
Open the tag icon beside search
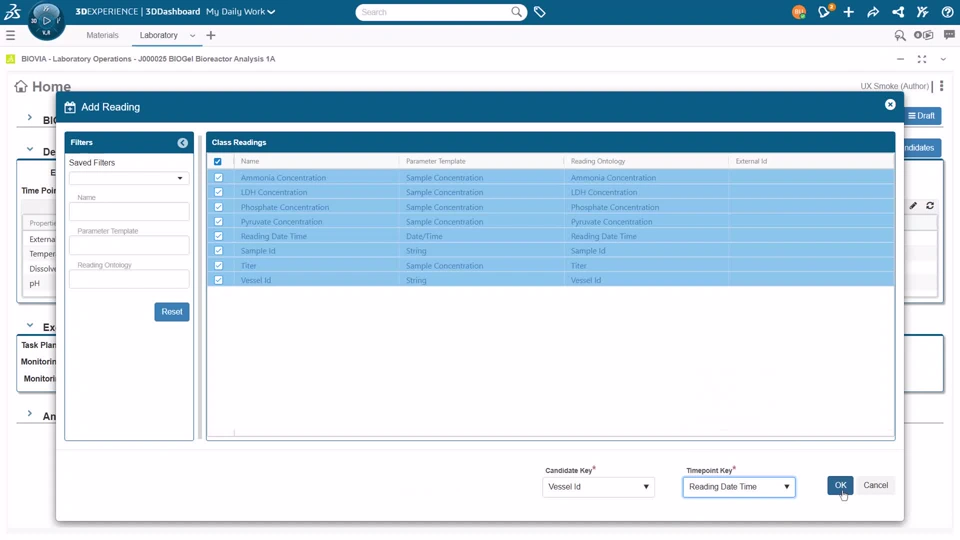539,12
